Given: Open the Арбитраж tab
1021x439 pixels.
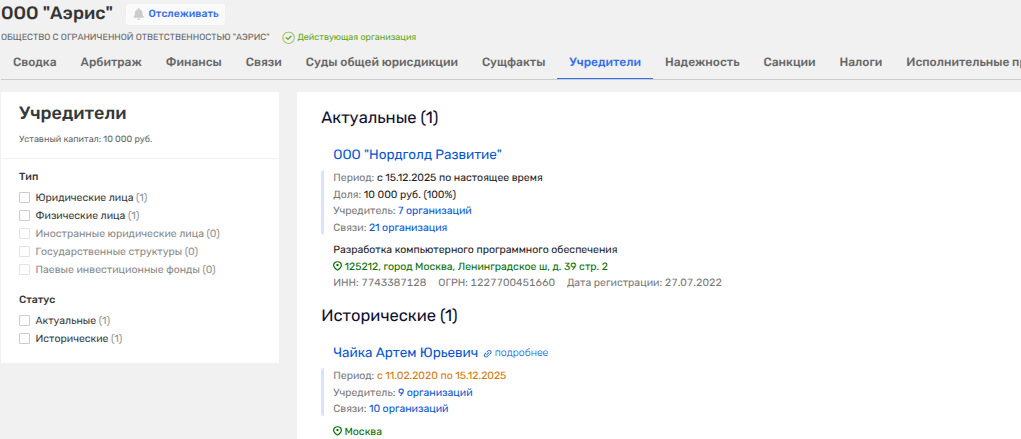Looking at the screenshot, I should pyautogui.click(x=111, y=62).
